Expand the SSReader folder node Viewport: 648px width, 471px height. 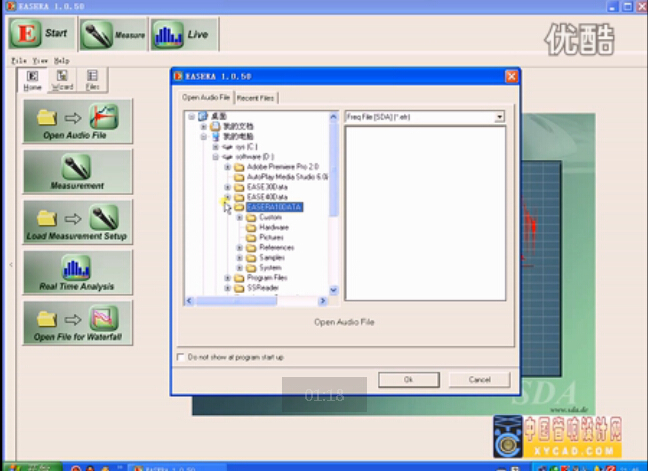227,288
